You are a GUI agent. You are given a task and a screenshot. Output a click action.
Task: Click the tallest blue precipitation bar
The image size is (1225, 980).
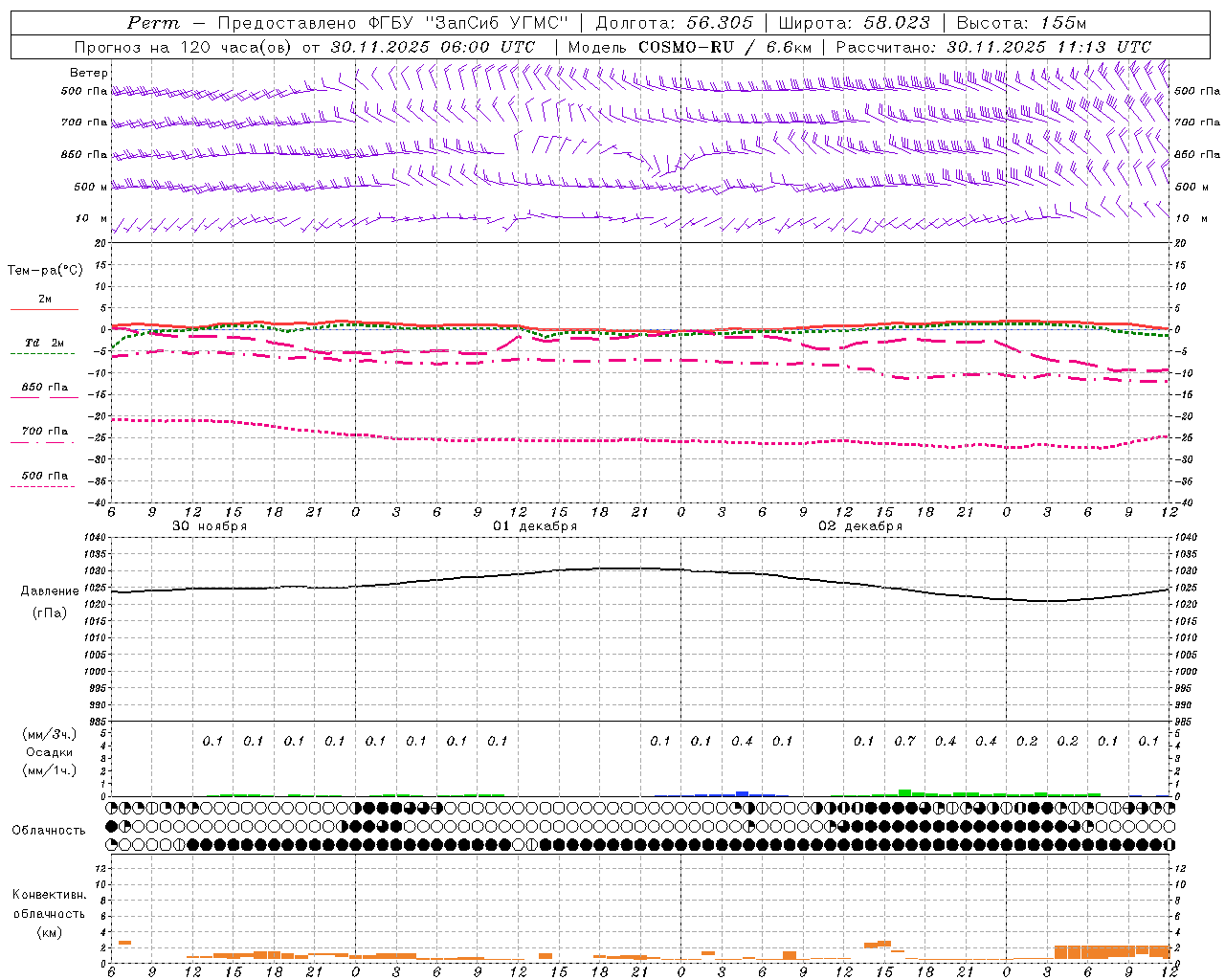click(742, 793)
